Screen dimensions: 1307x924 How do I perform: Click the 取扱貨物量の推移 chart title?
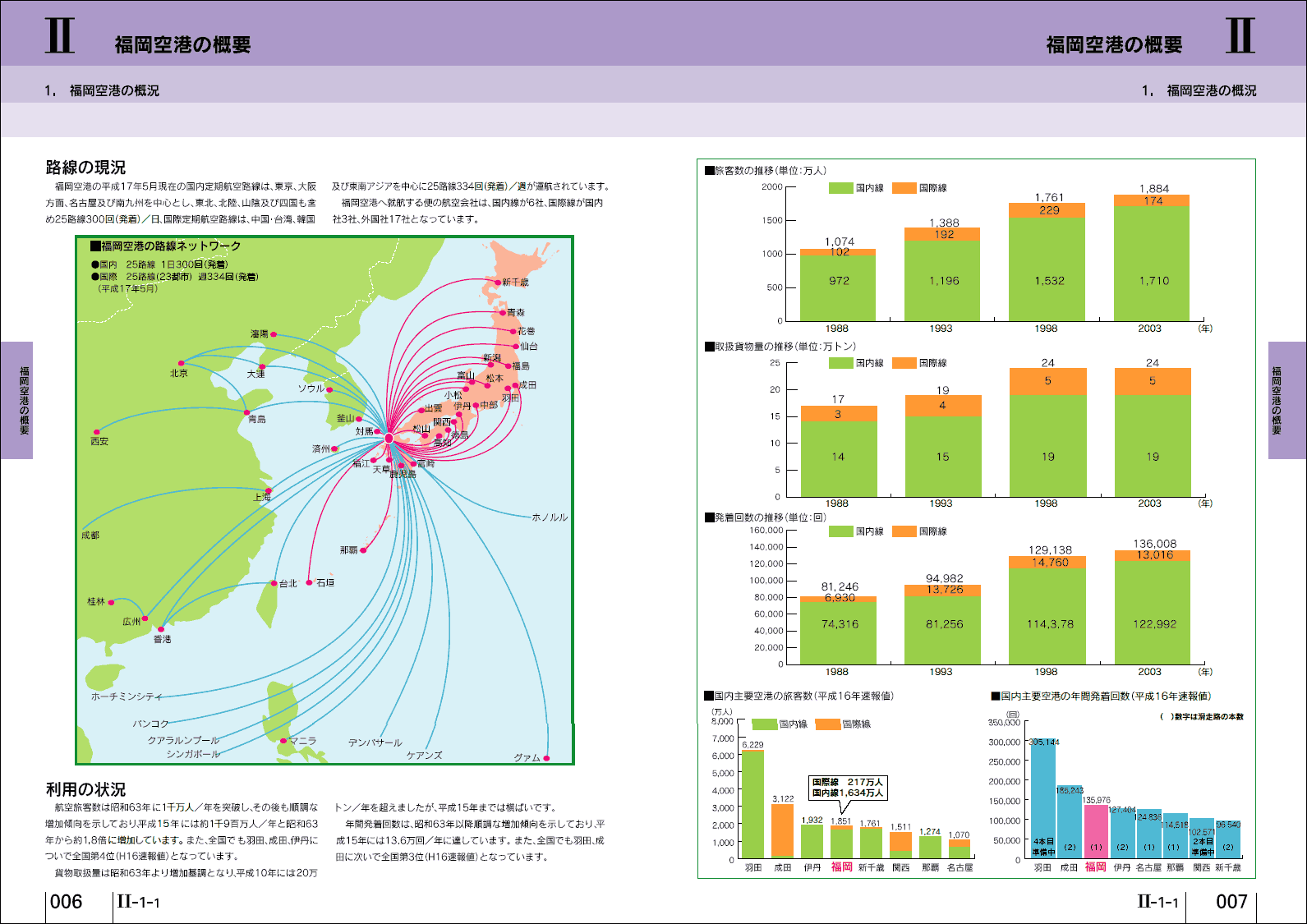(780, 346)
